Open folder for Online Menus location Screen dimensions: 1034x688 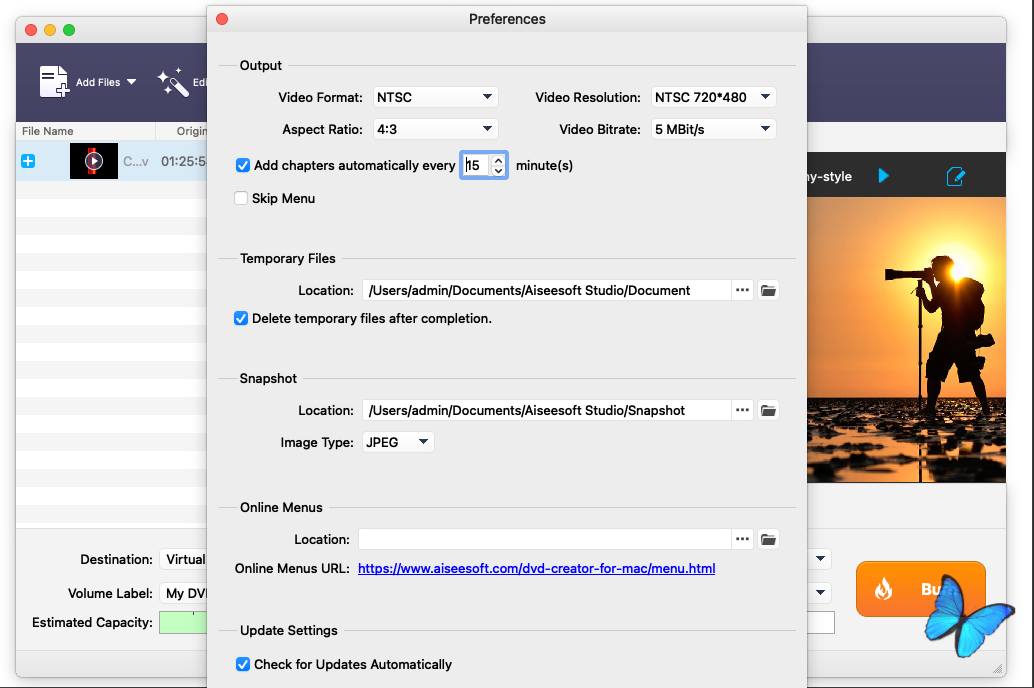(x=768, y=539)
